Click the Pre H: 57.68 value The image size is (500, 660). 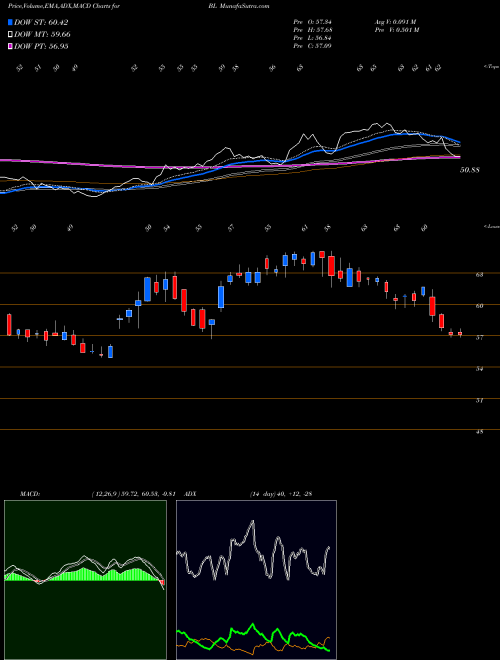pos(312,30)
